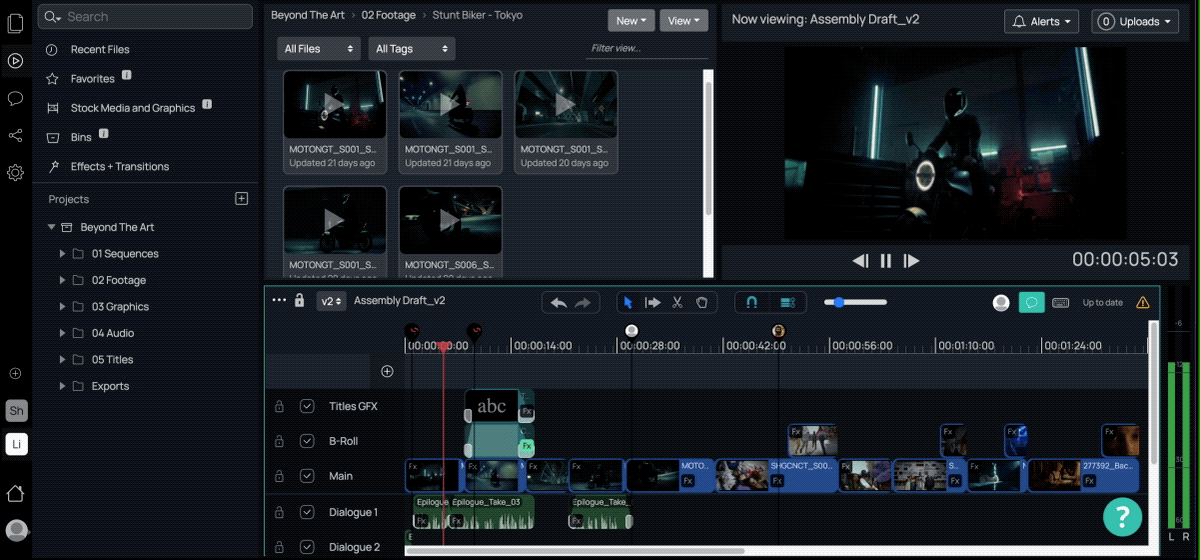The height and width of the screenshot is (560, 1200).
Task: Select Stock Media and Graphics
Action: click(132, 108)
